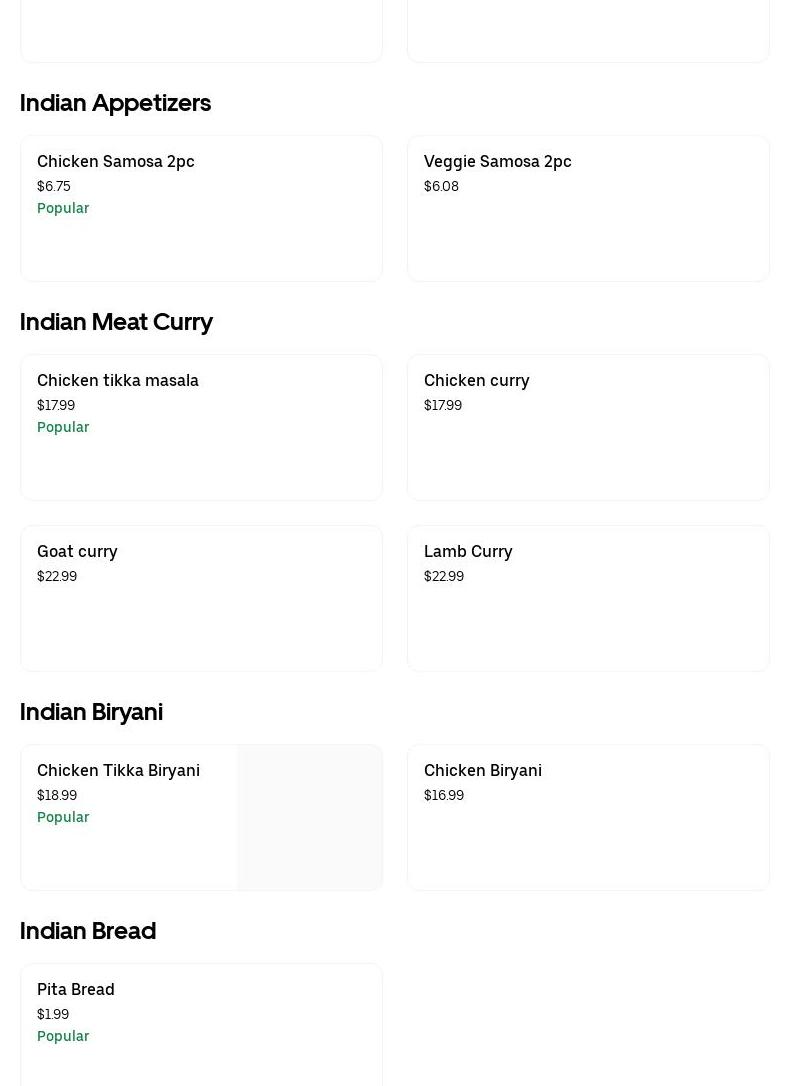The image size is (804, 1086).
Task: Pick the Chicken Tikka Biryani item
Action: [118, 770]
